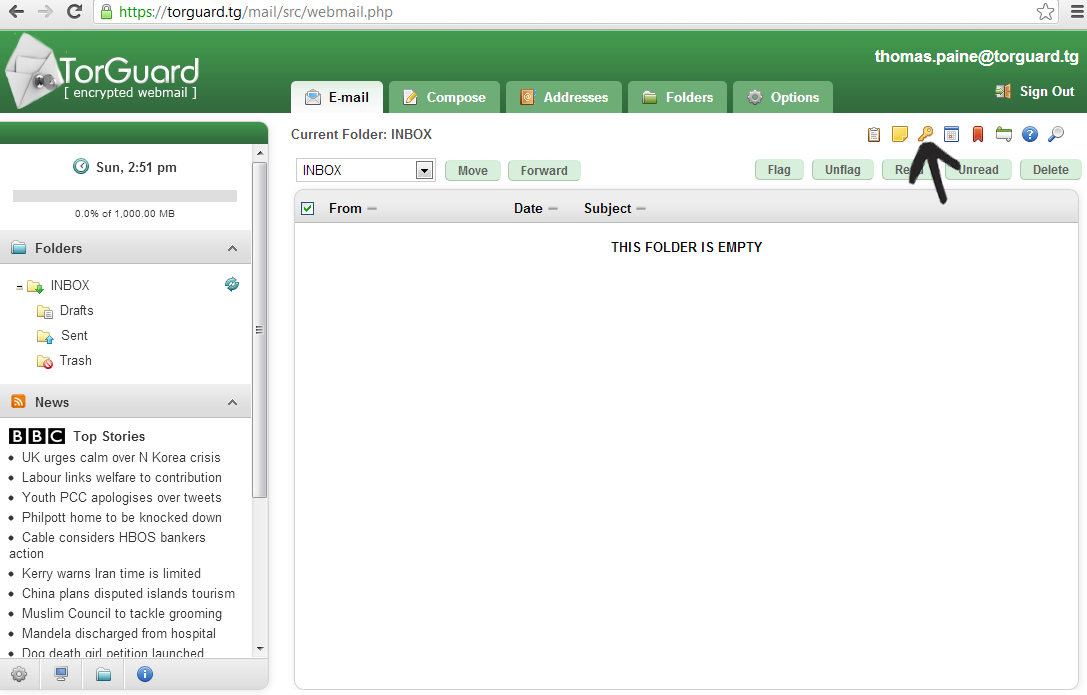Open the INBOX folder dropdown
Screen dimensions: 1087x695
point(424,170)
